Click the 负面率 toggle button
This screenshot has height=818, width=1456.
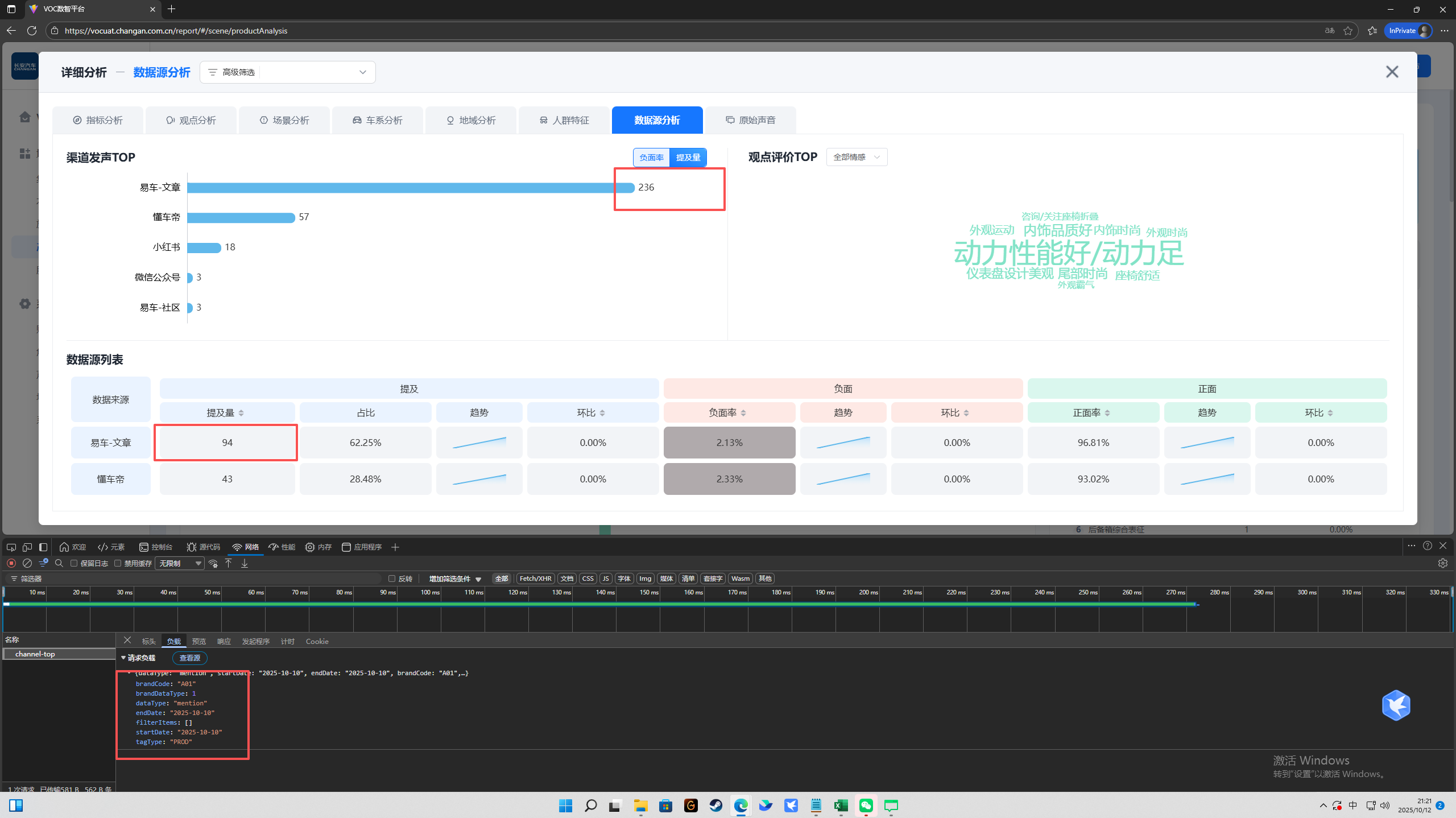651,158
